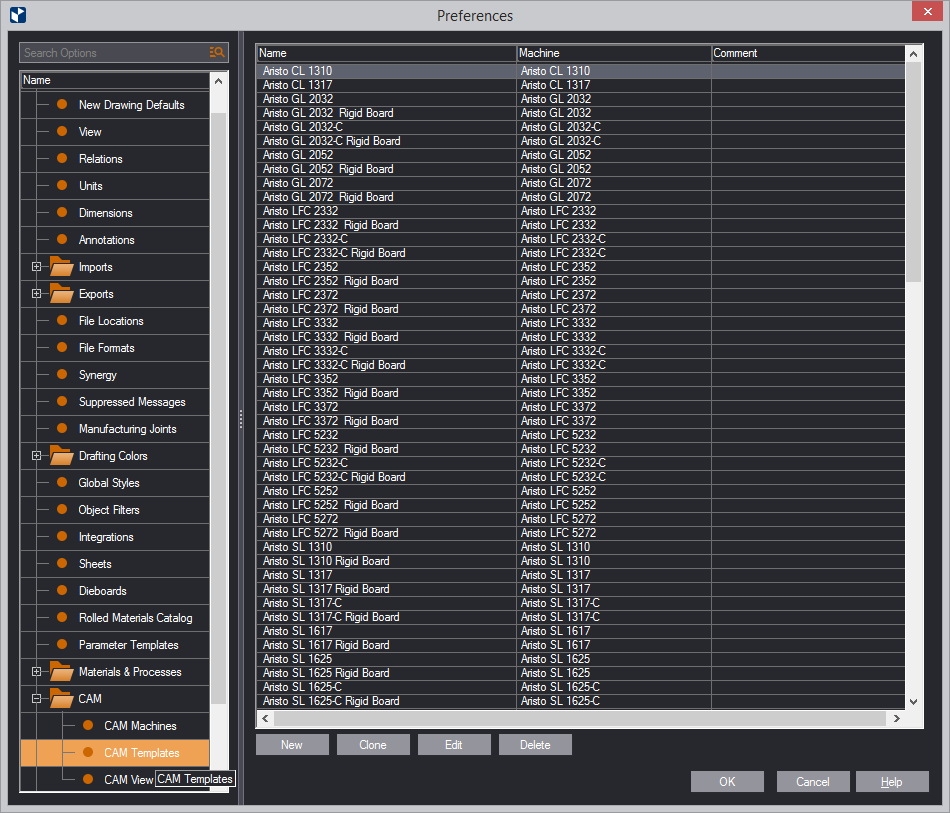Image resolution: width=950 pixels, height=813 pixels.
Task: Expand the Drafting Colors node
Action: click(x=36, y=456)
